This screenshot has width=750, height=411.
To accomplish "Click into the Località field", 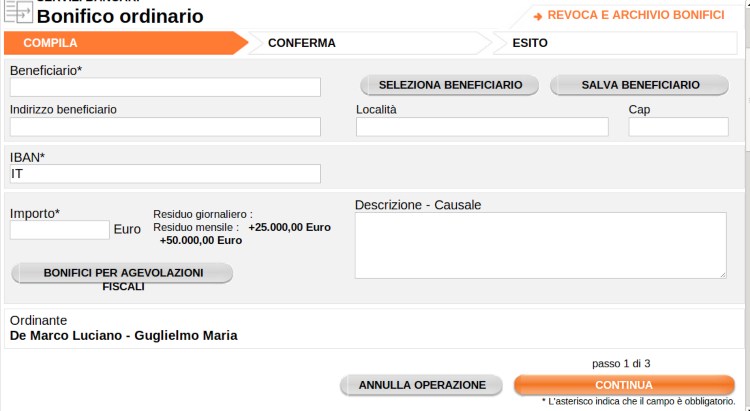I will 482,127.
